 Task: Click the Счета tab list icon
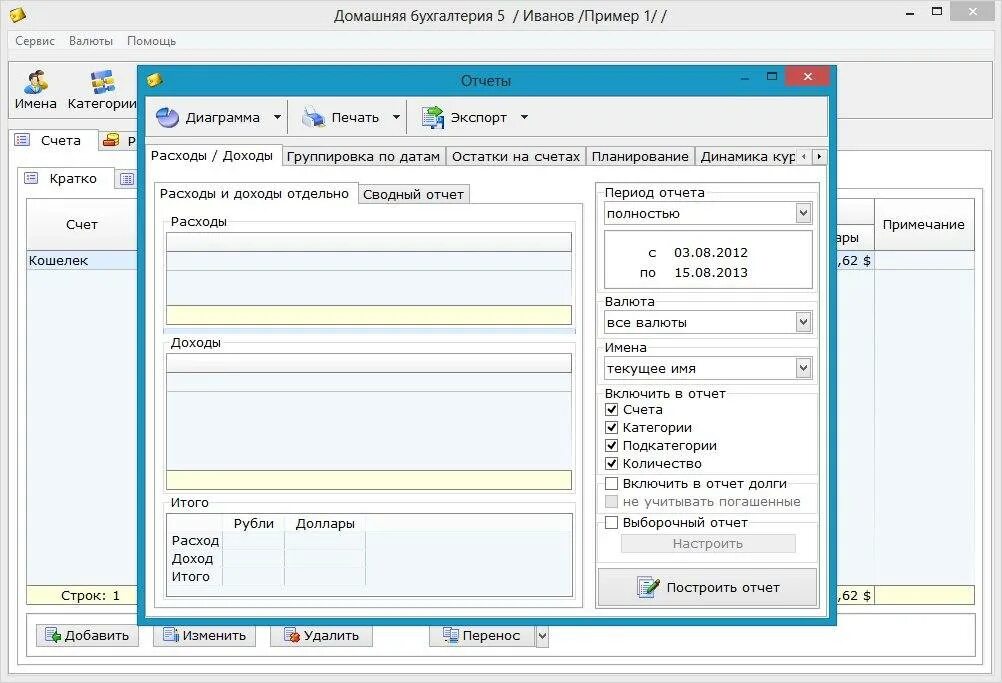click(22, 140)
